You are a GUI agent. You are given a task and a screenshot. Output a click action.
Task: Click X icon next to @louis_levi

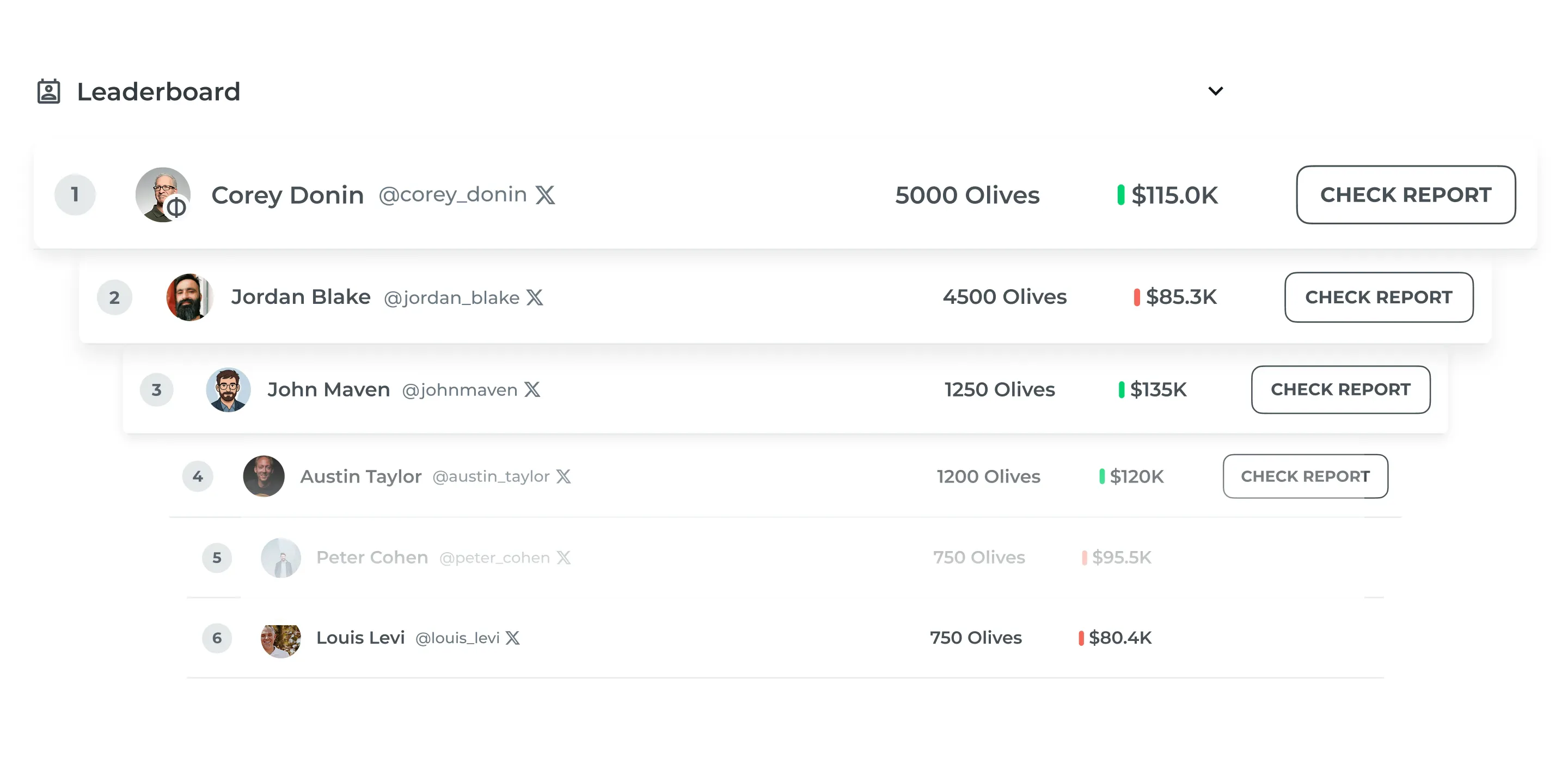[x=512, y=638]
